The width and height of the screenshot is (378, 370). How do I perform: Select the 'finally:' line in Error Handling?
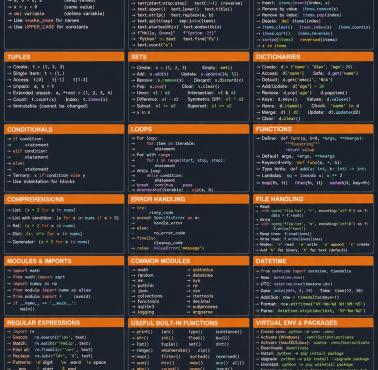[143, 238]
